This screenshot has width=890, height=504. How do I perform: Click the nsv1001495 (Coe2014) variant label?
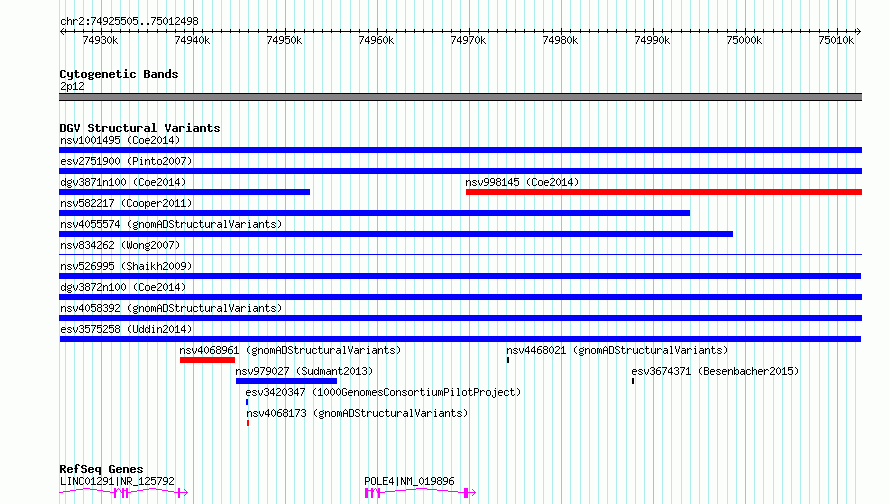pos(120,140)
